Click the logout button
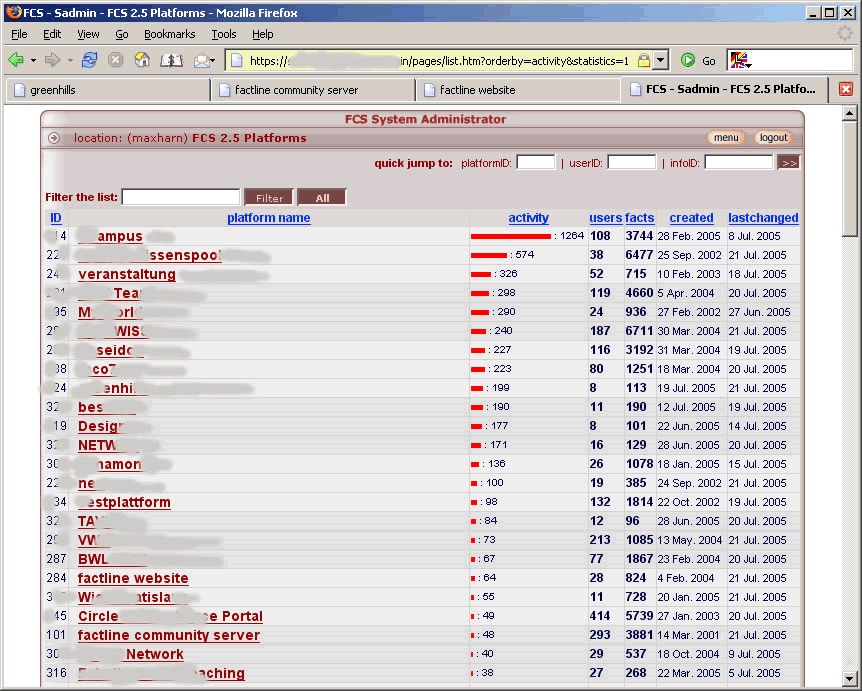The width and height of the screenshot is (862, 691). point(773,138)
